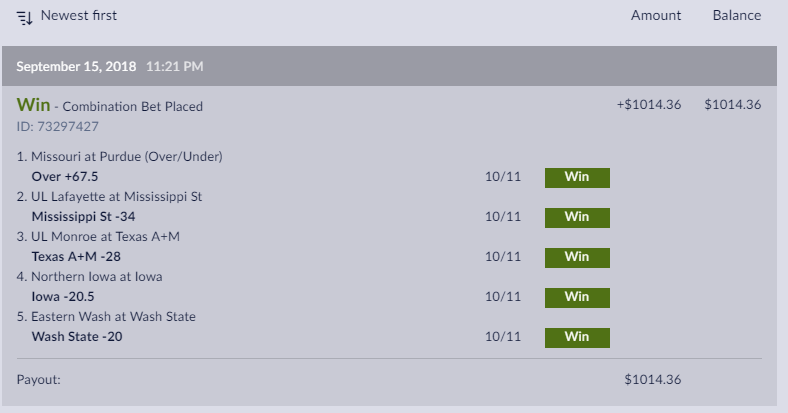This screenshot has width=788, height=413.
Task: Click the Amount column header
Action: tap(656, 15)
